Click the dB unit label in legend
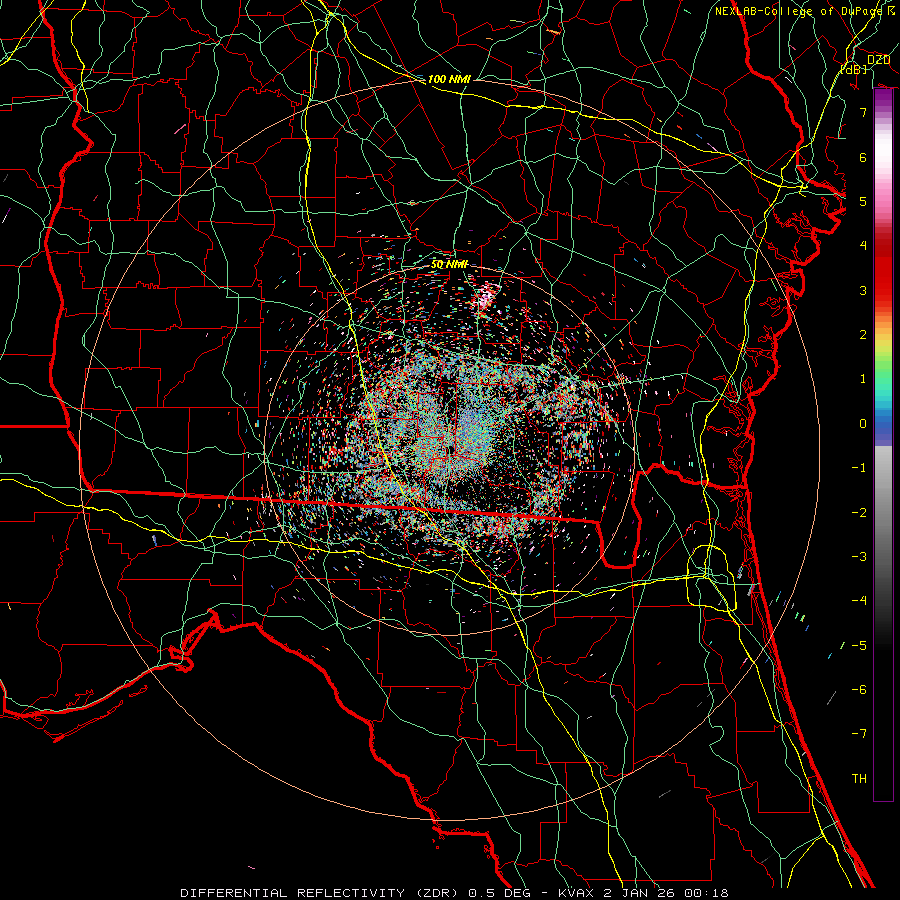Viewport: 900px width, 900px height. tap(854, 69)
